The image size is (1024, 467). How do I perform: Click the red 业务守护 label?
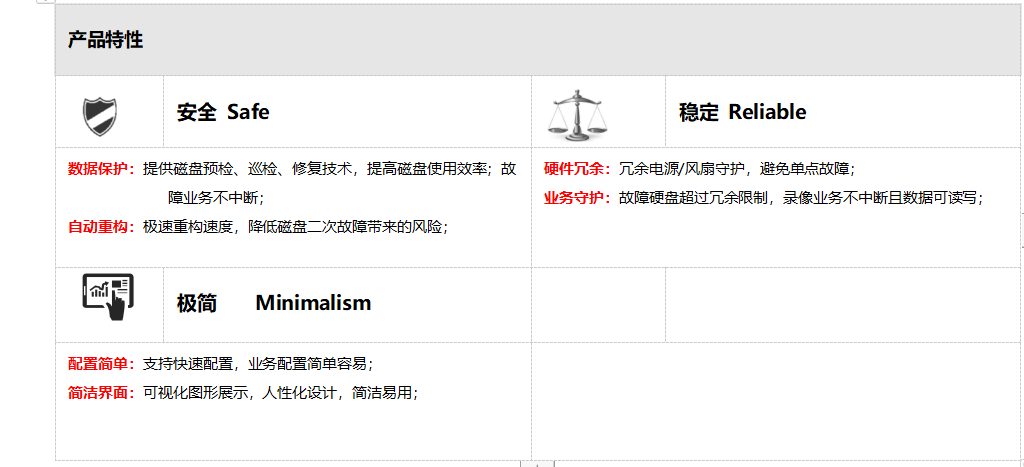[x=575, y=198]
